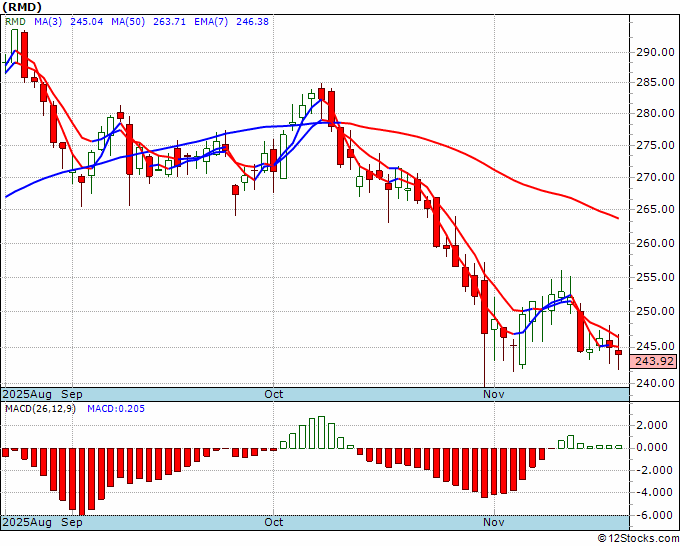Click the (RMD) ticker title
Viewport: 680px width, 546px height.
coord(22,7)
